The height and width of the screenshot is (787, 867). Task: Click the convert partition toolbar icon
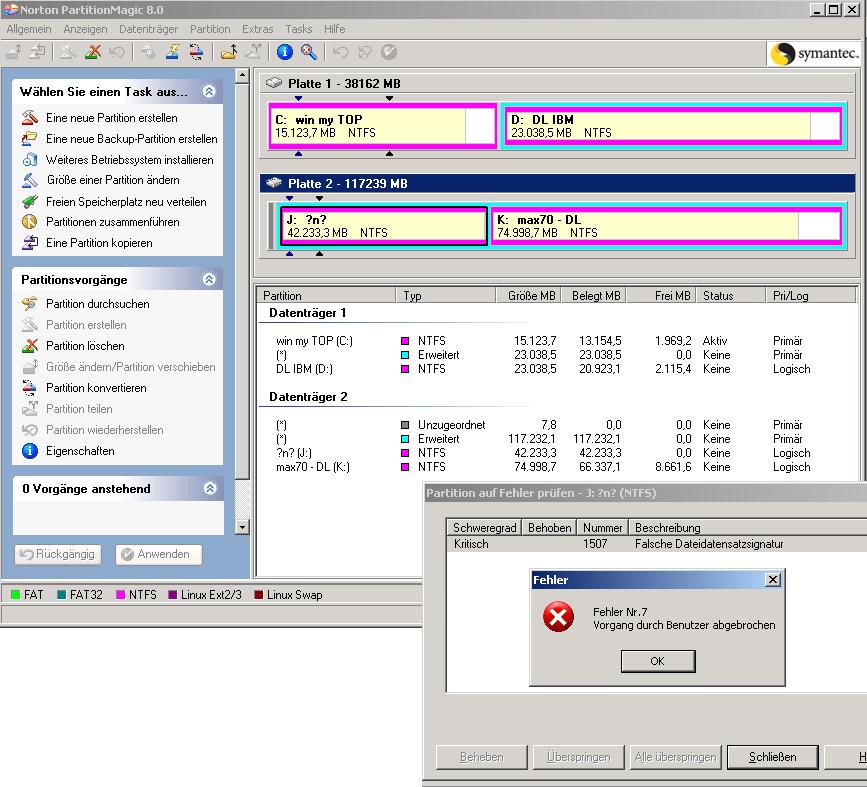[x=196, y=52]
